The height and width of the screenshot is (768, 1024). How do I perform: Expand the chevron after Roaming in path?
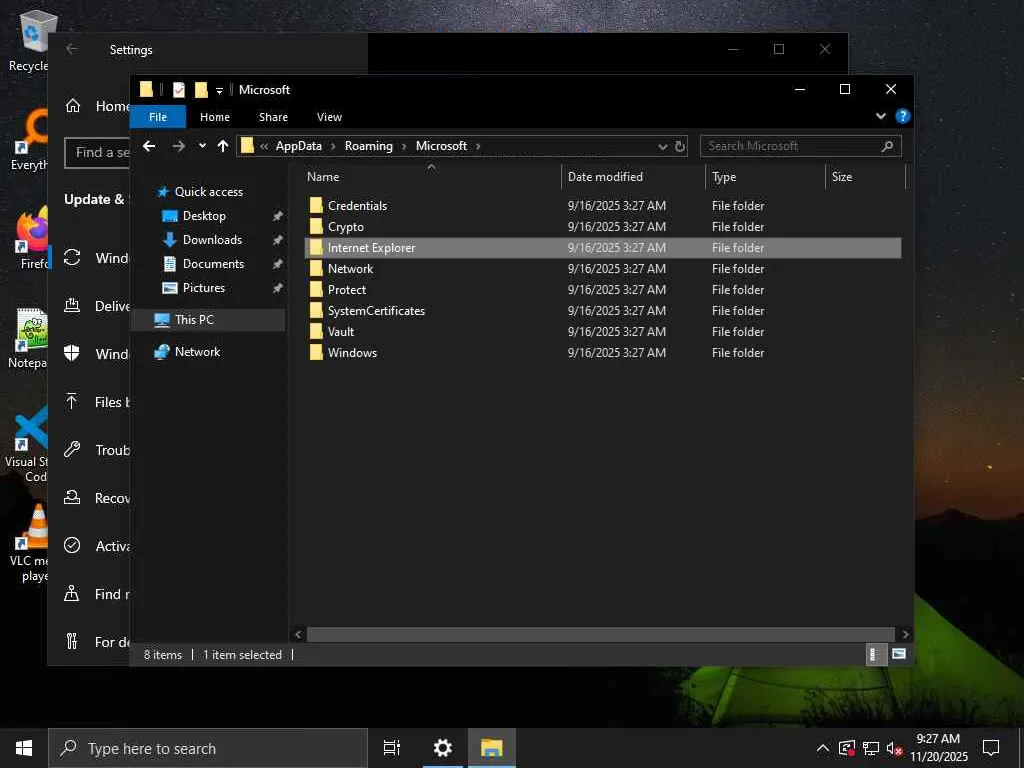click(404, 146)
